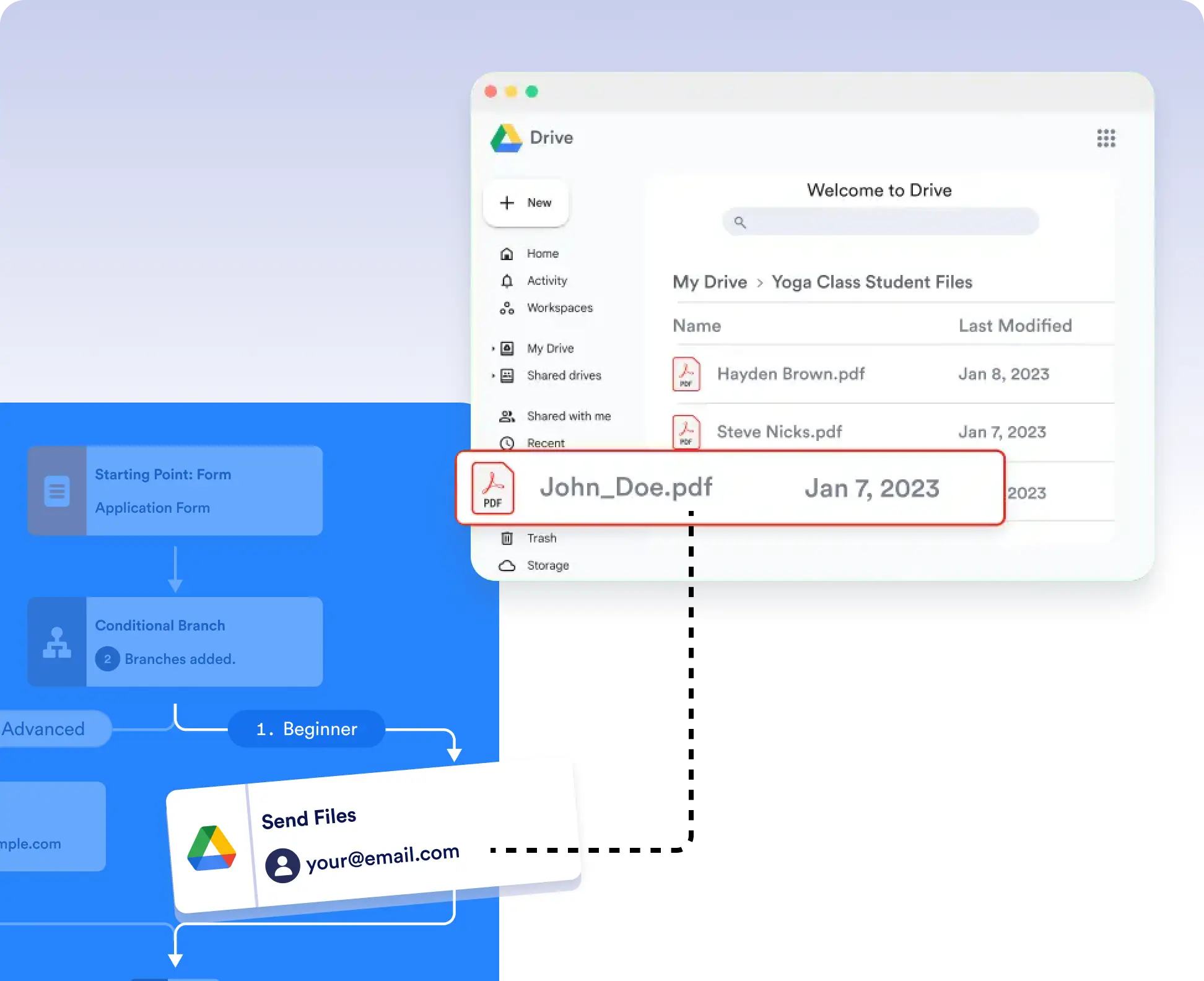Click the Google Drive logo icon
This screenshot has height=981, width=1204.
click(x=507, y=138)
